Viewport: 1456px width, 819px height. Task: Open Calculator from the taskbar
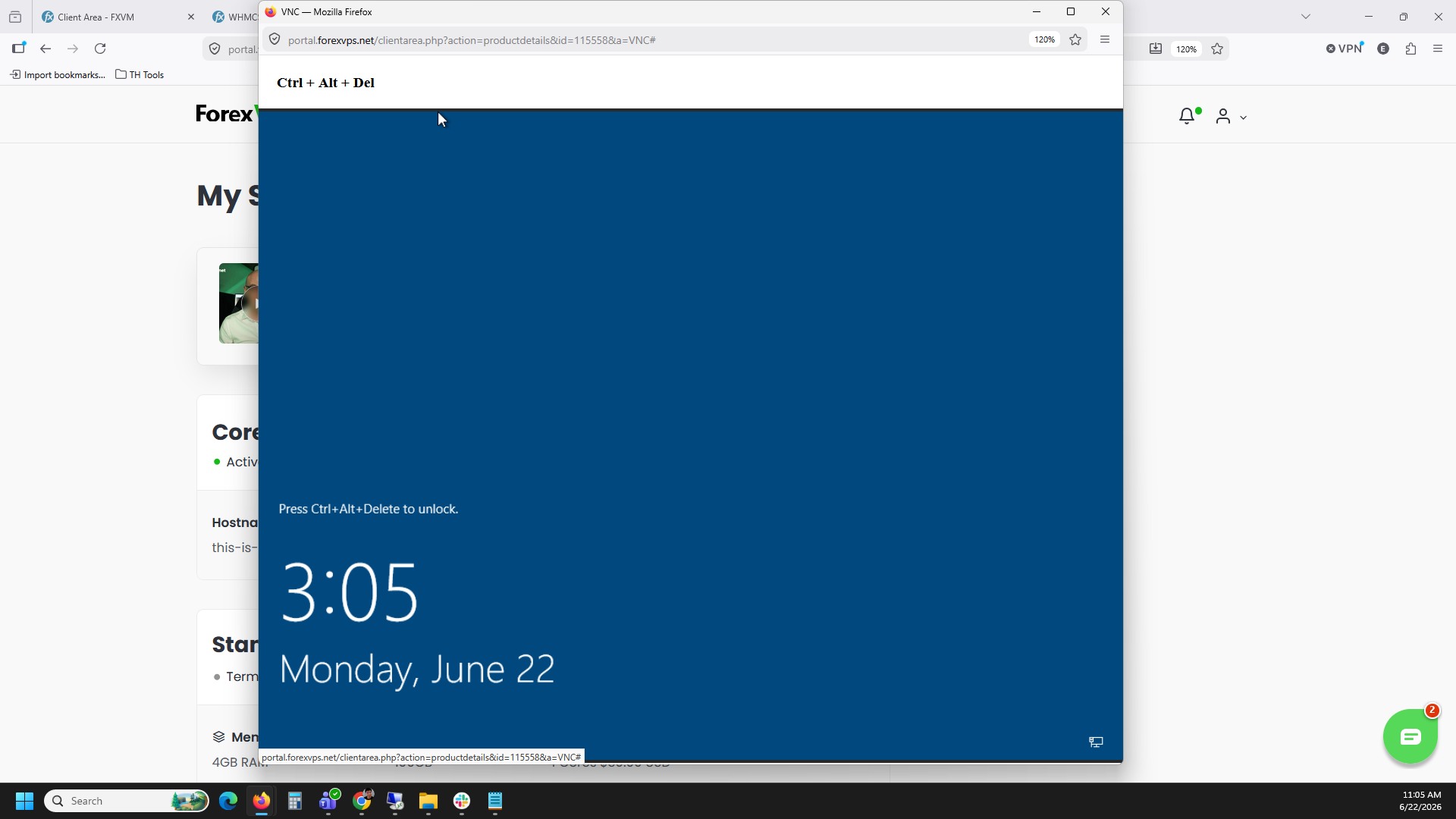click(295, 801)
